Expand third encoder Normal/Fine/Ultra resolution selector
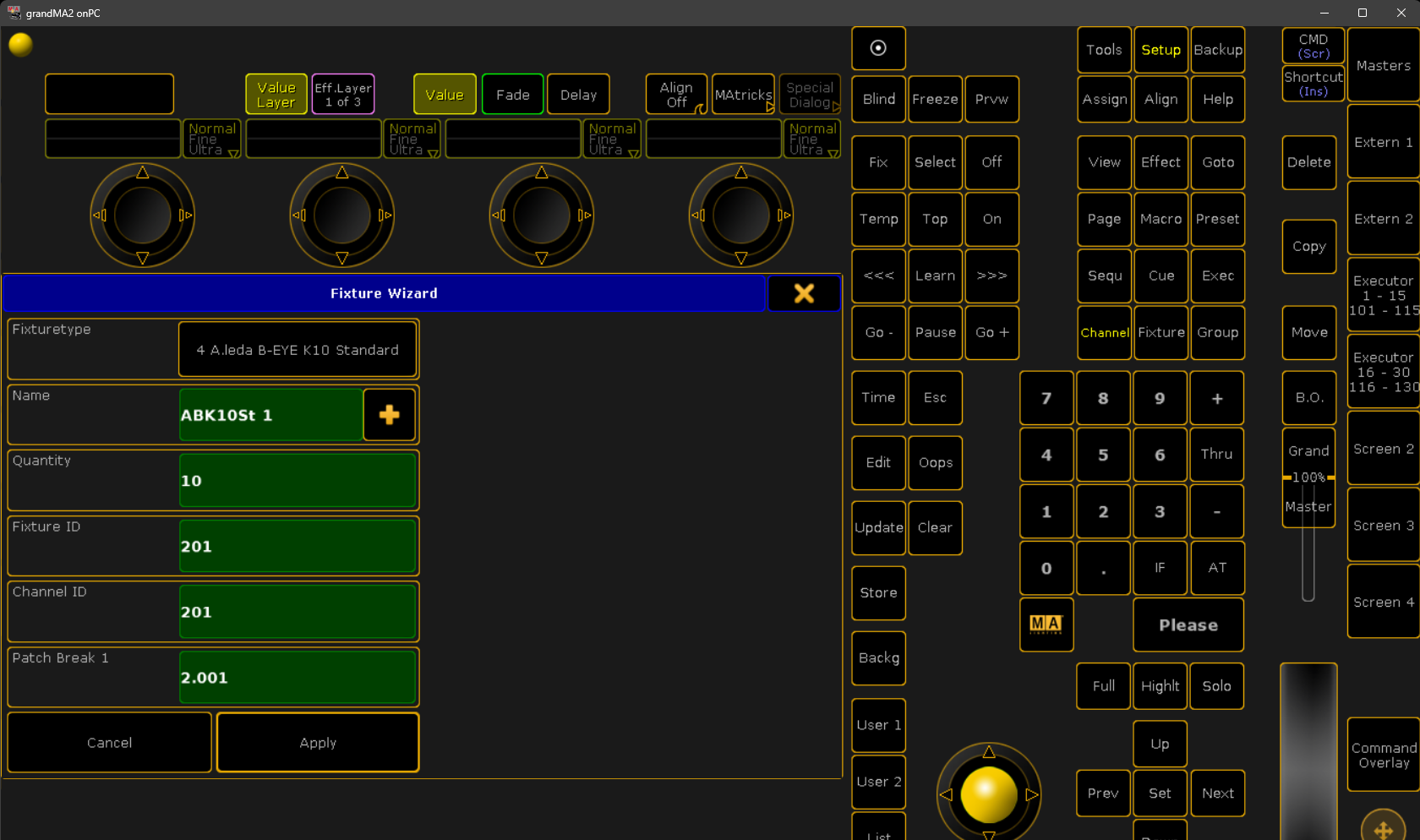 point(612,139)
